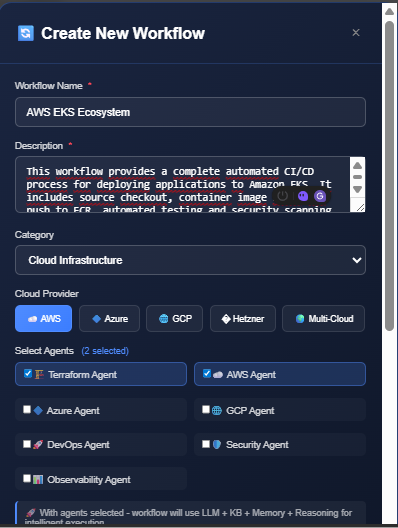Viewport: 398px width, 528px height.
Task: Click the Description textarea up arrow
Action: tap(358, 165)
